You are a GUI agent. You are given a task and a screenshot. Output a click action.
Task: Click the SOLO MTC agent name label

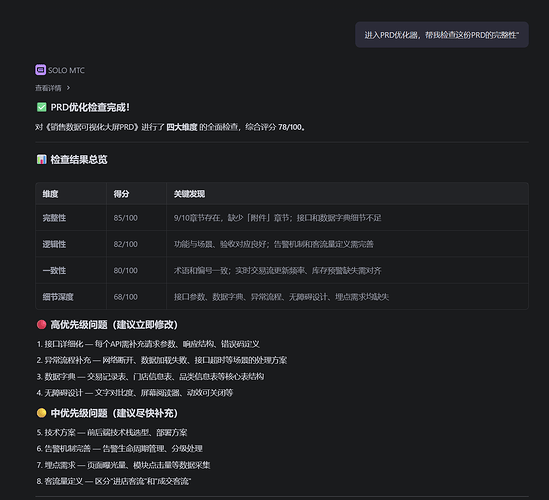point(66,70)
